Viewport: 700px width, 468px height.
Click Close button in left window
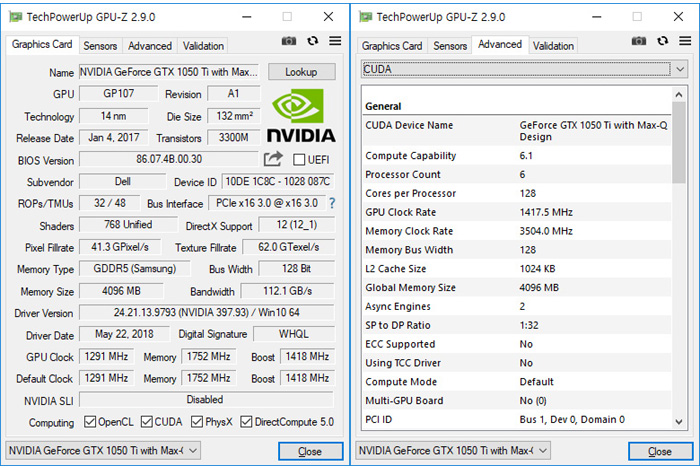[x=310, y=451]
